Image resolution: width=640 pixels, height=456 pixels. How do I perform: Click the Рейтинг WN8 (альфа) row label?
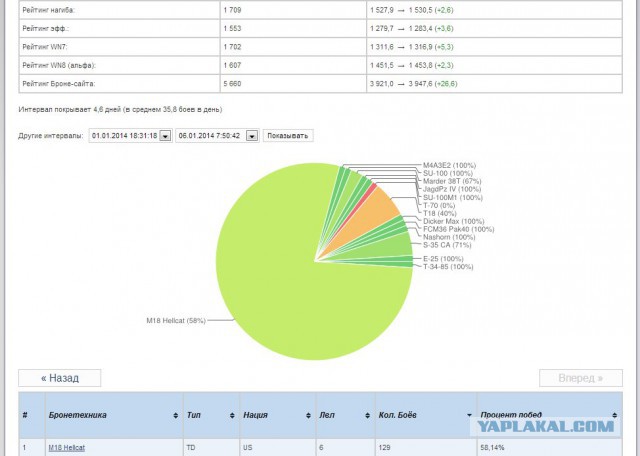coord(59,65)
